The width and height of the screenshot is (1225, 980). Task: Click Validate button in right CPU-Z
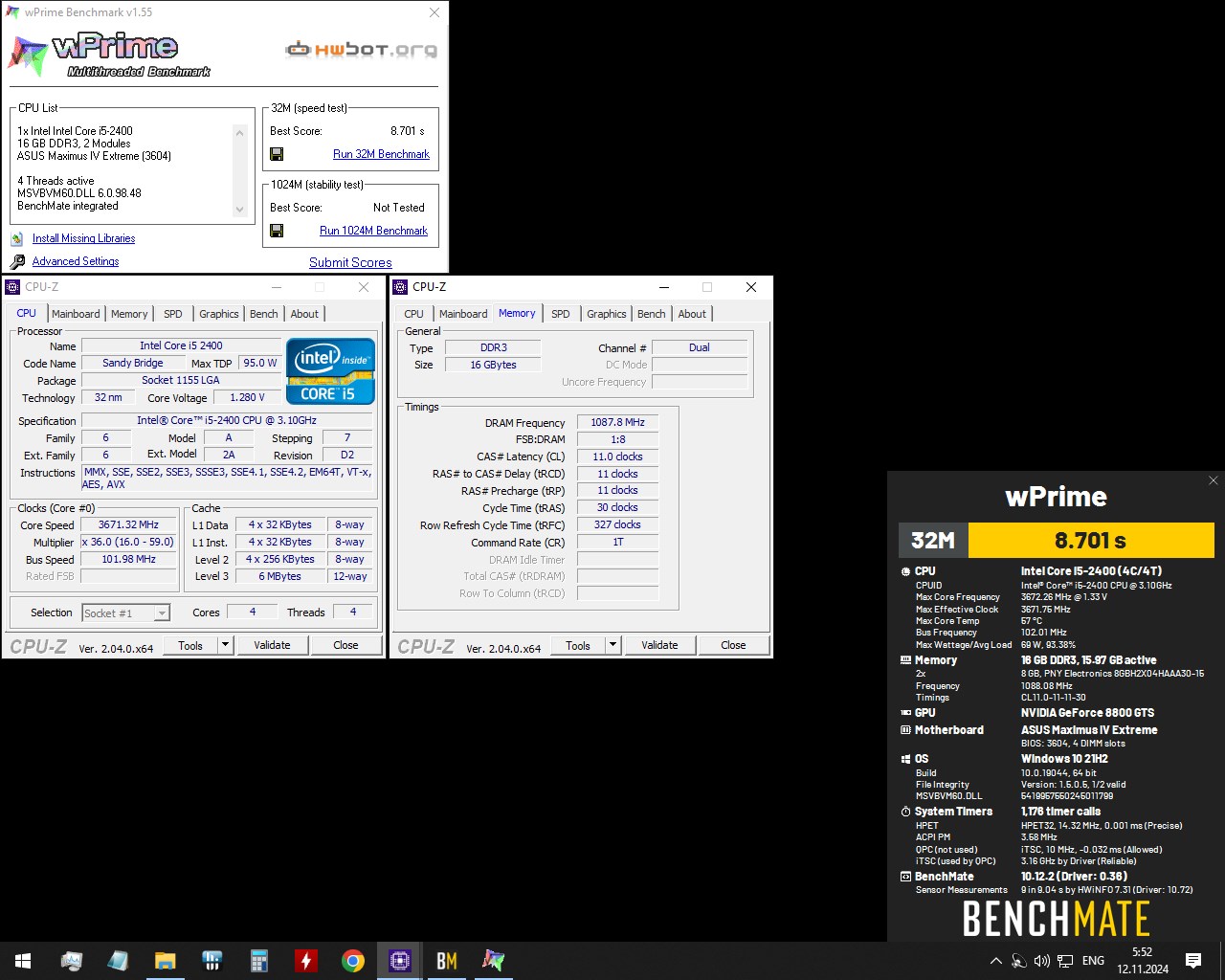[659, 645]
